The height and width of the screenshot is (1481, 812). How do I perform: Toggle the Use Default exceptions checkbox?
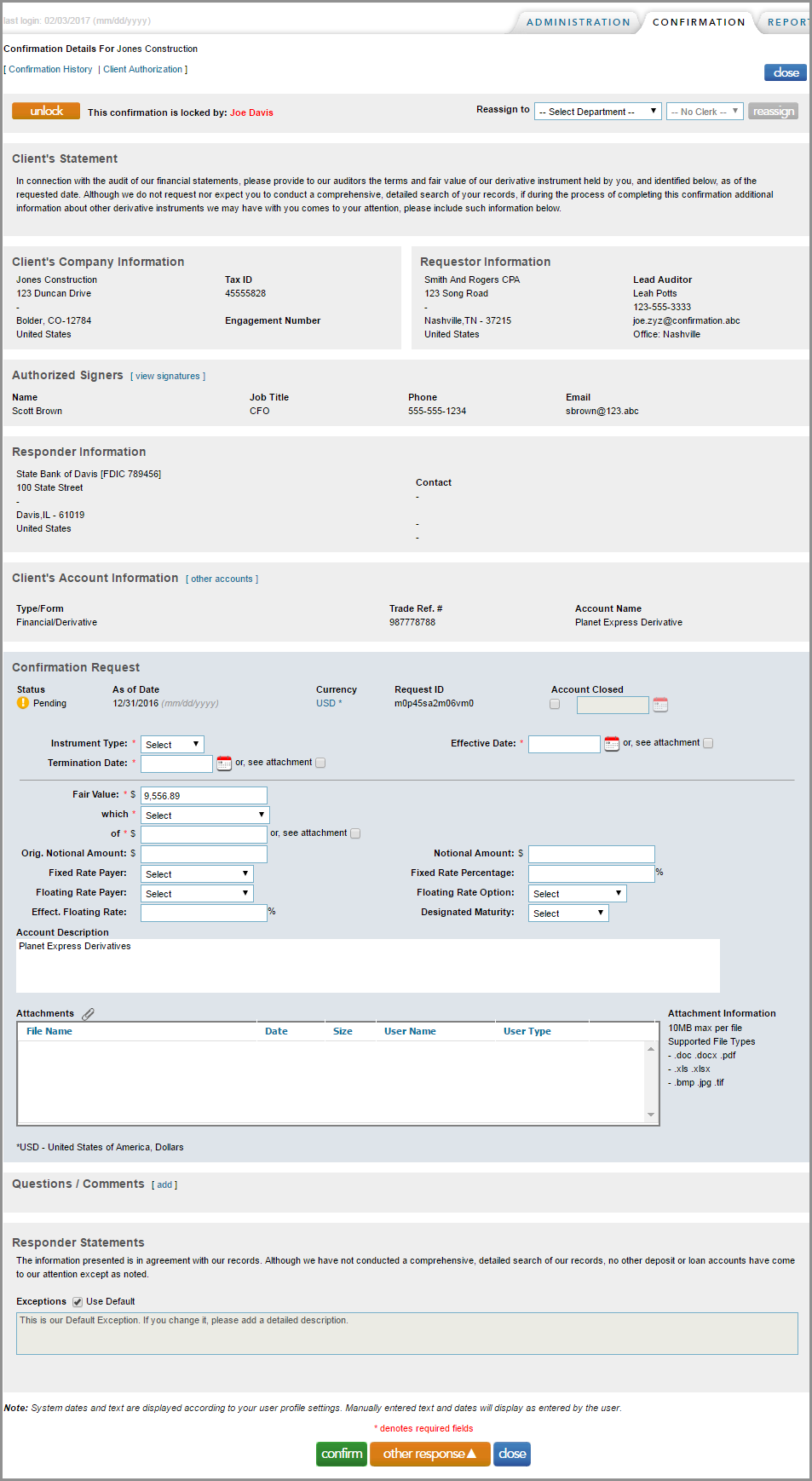pos(78,1302)
